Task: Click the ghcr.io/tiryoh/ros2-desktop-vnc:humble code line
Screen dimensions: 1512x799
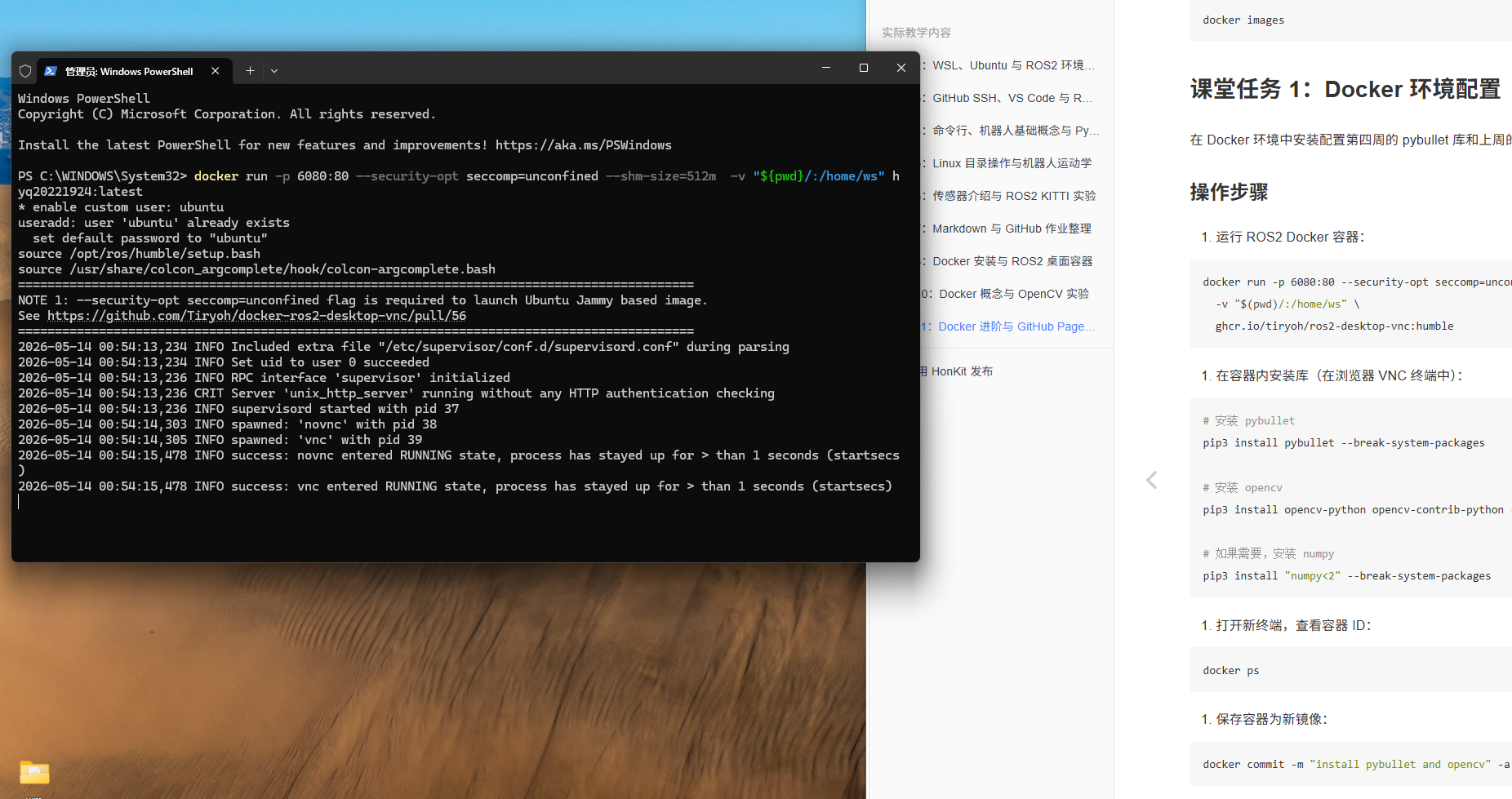Action: pos(1334,326)
